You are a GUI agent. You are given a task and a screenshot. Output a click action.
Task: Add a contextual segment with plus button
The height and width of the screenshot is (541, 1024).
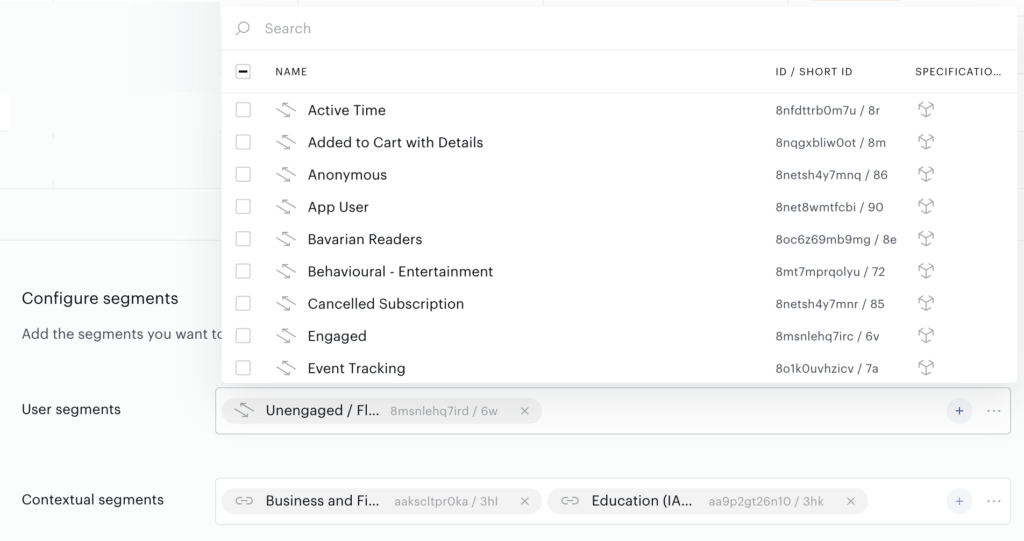click(x=959, y=501)
